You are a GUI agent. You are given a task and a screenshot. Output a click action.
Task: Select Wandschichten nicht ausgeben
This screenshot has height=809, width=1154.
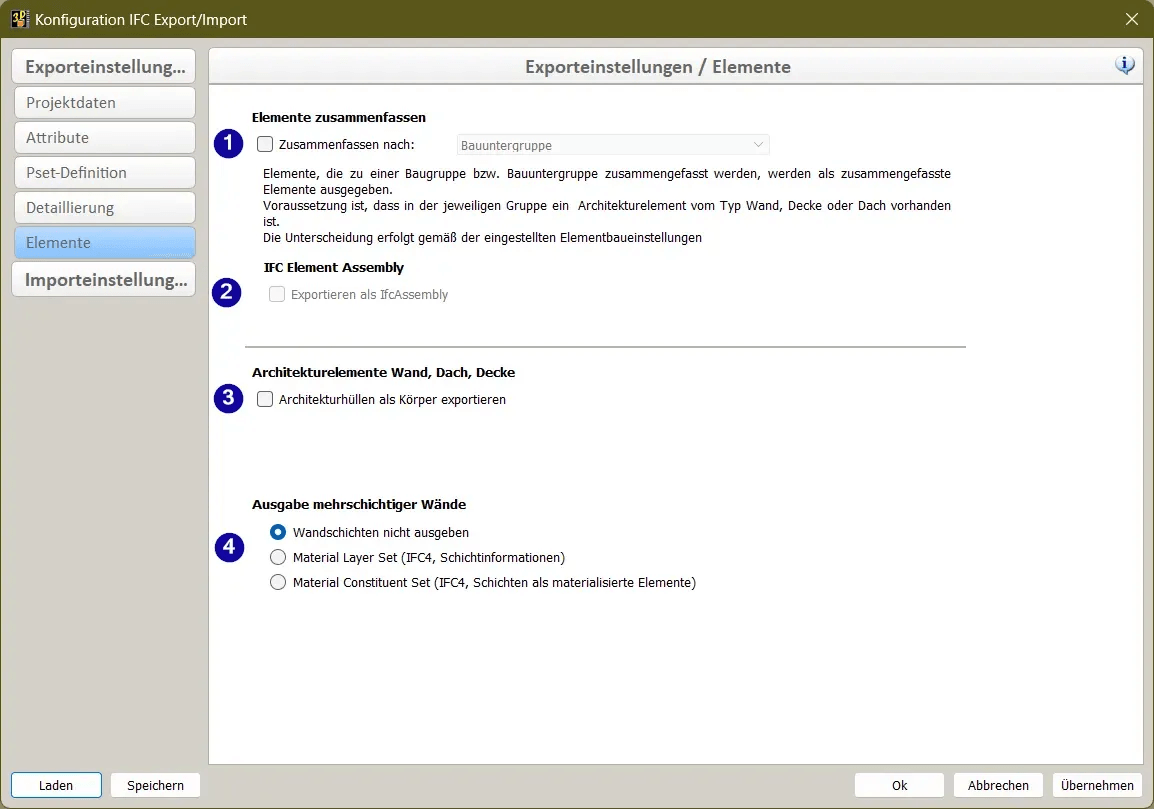point(277,532)
